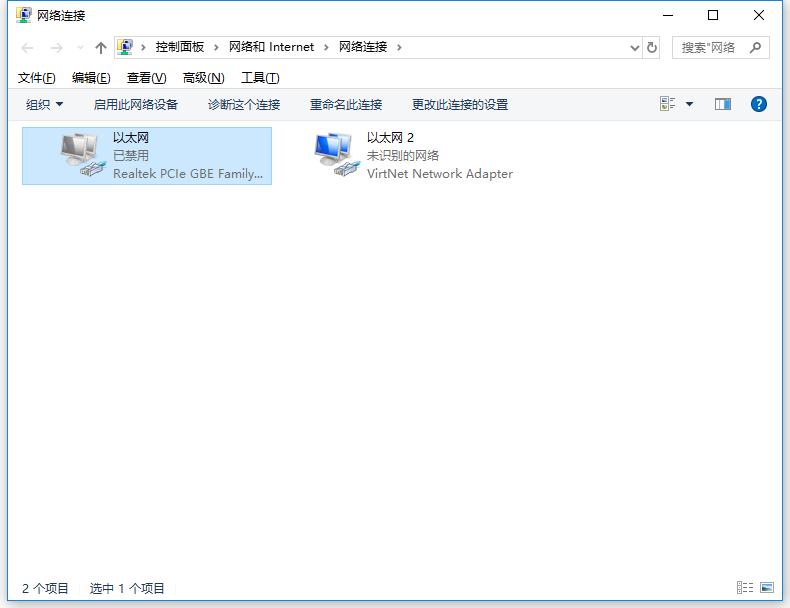Select the disabled 以太网 adapter icon

point(83,155)
